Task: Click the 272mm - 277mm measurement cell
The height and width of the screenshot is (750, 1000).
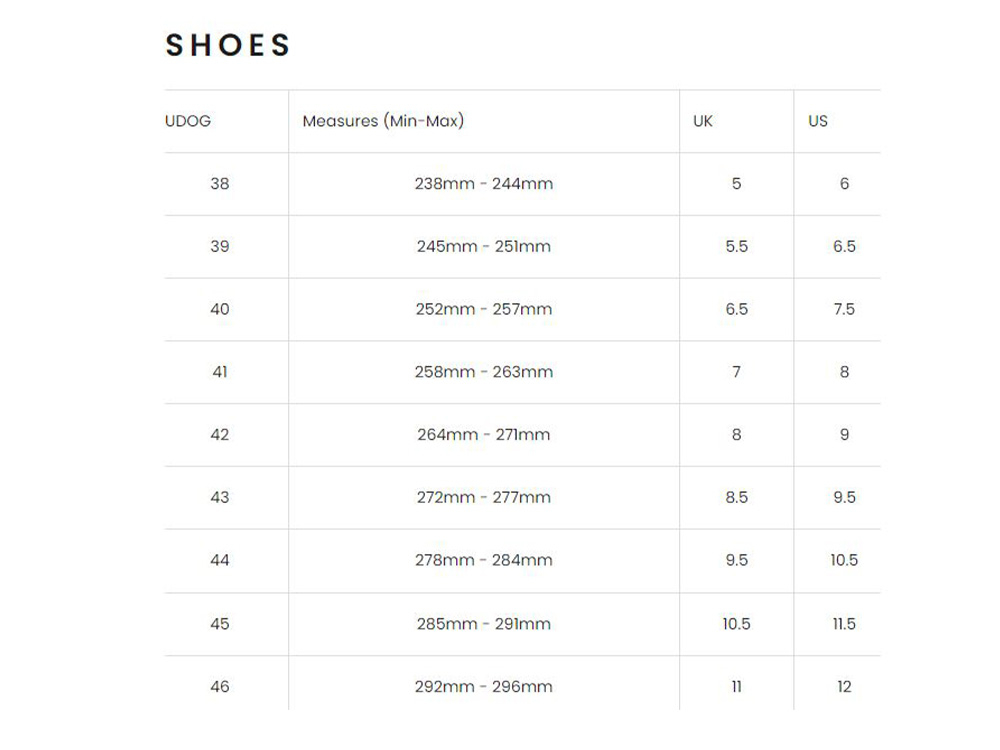Action: [x=484, y=497]
